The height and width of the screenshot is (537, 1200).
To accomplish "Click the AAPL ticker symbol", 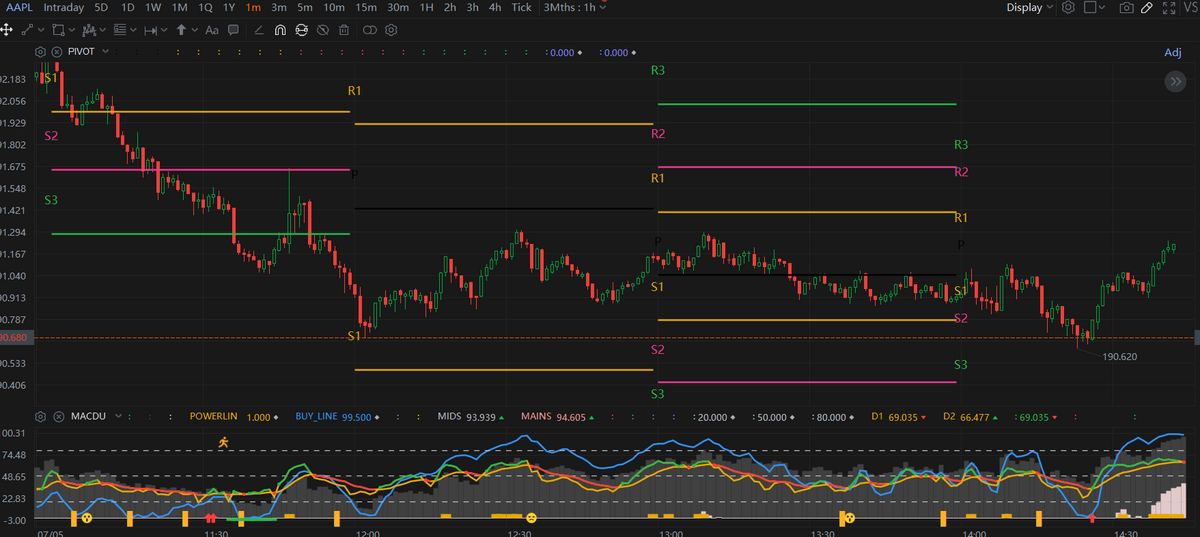I will [x=18, y=8].
